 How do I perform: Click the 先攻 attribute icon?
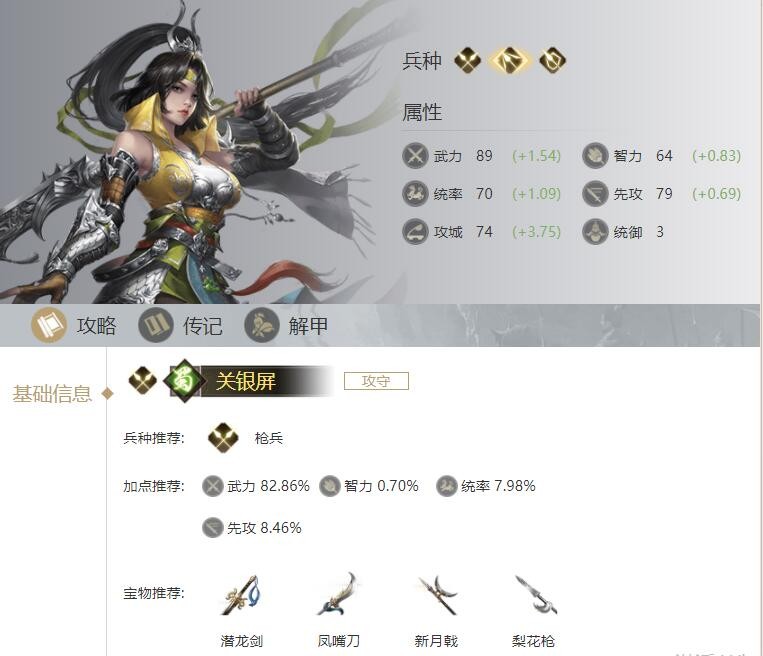coord(595,194)
